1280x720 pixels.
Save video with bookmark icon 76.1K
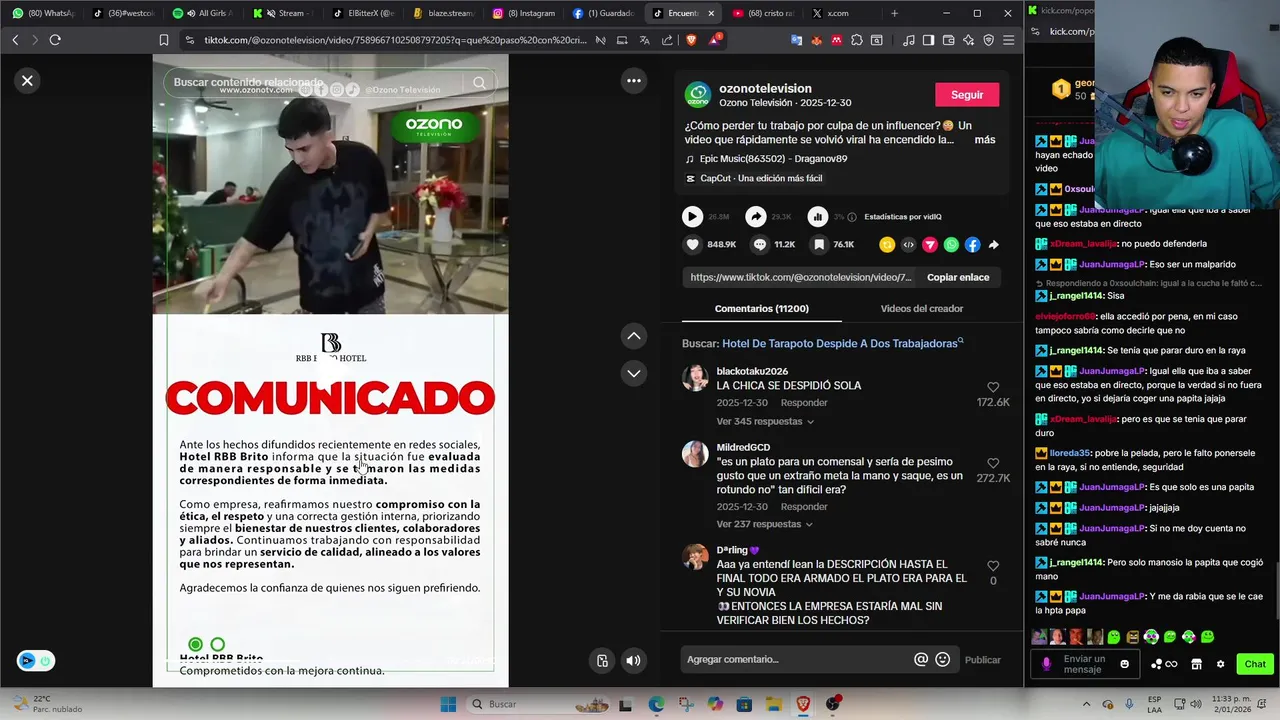click(x=819, y=244)
